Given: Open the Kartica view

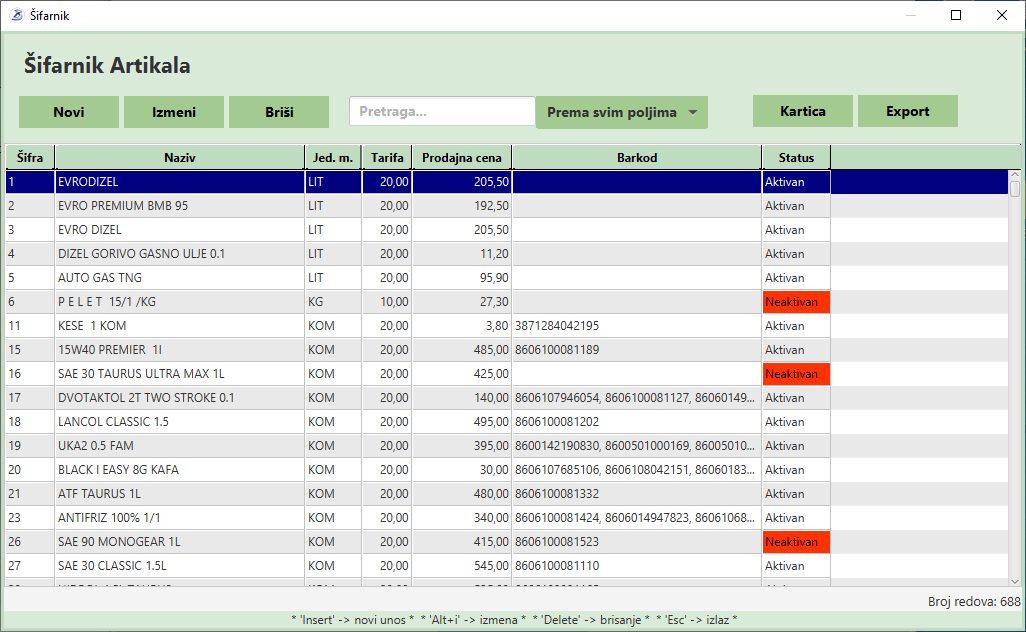Looking at the screenshot, I should pyautogui.click(x=803, y=111).
